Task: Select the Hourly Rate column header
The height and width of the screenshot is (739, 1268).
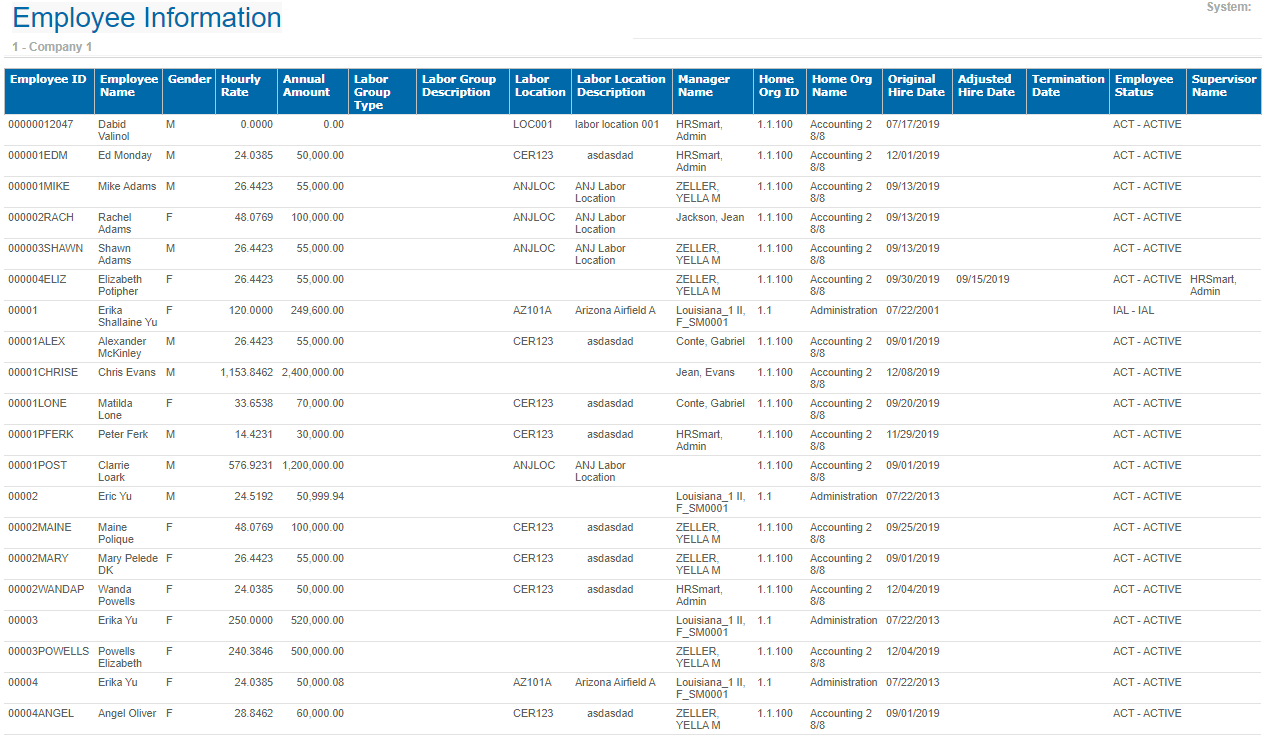Action: (241, 86)
